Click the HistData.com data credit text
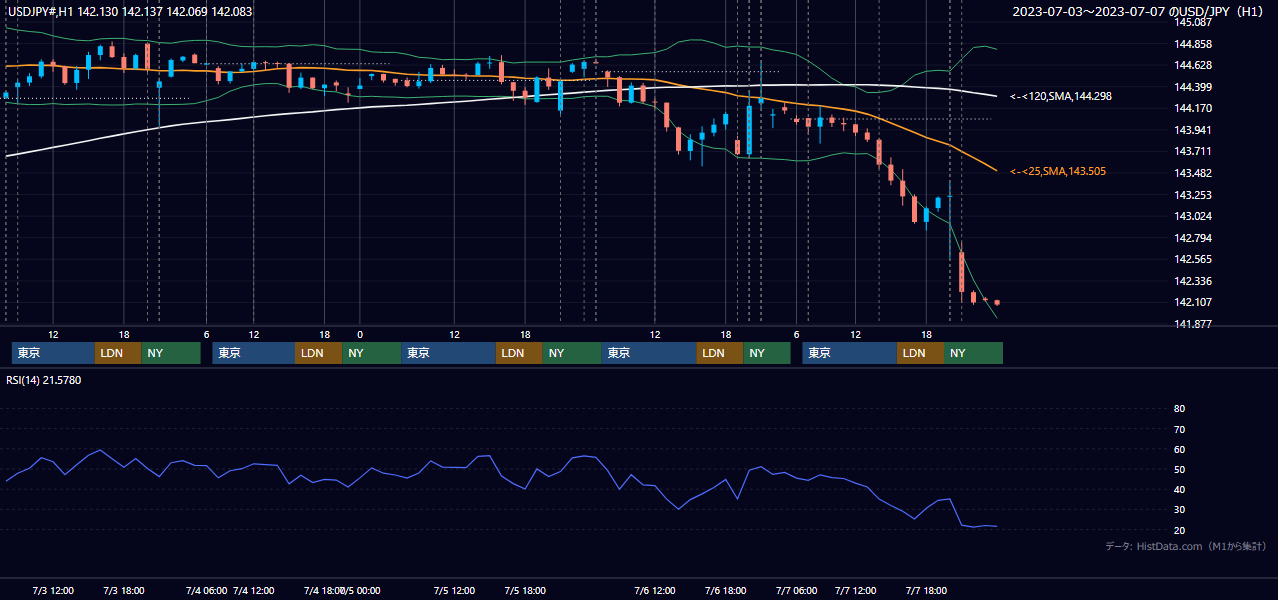This screenshot has height=600, width=1278. [1186, 546]
